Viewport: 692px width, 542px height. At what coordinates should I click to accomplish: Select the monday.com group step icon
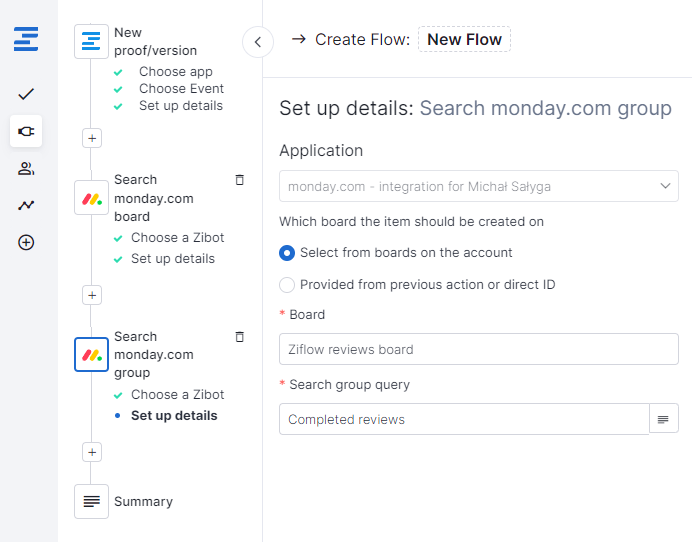coord(92,354)
